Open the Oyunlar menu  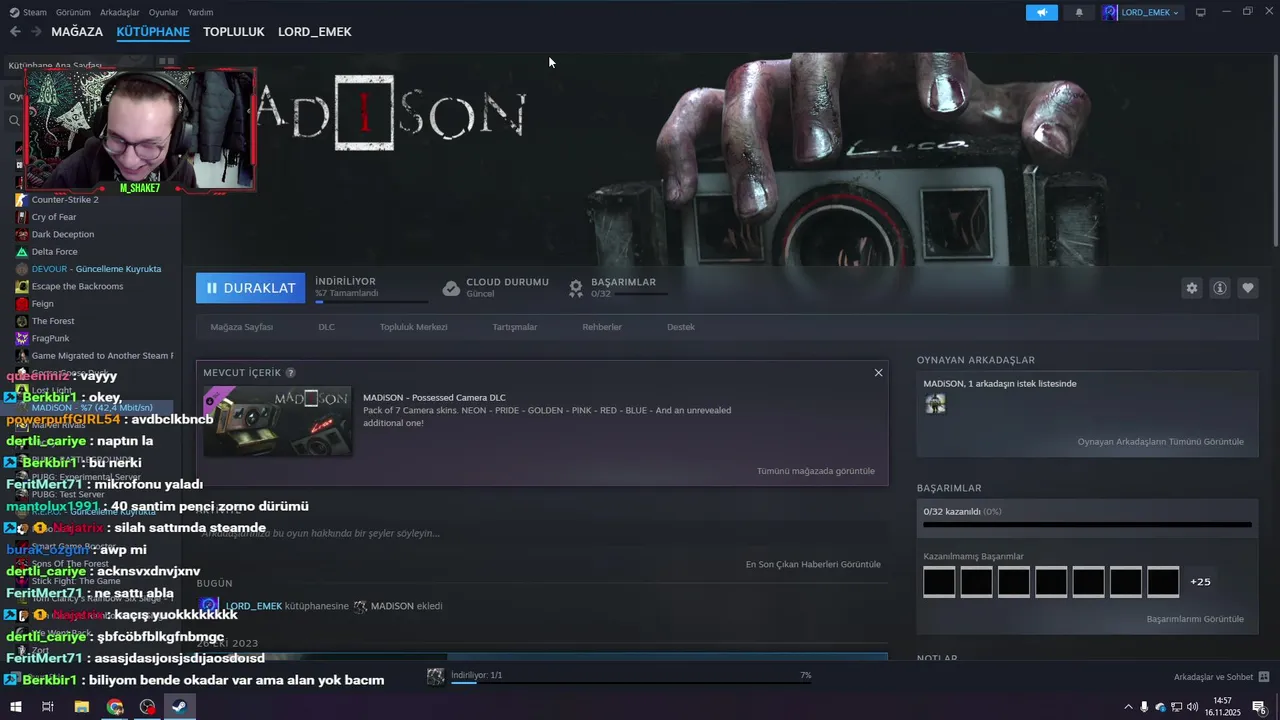(163, 12)
